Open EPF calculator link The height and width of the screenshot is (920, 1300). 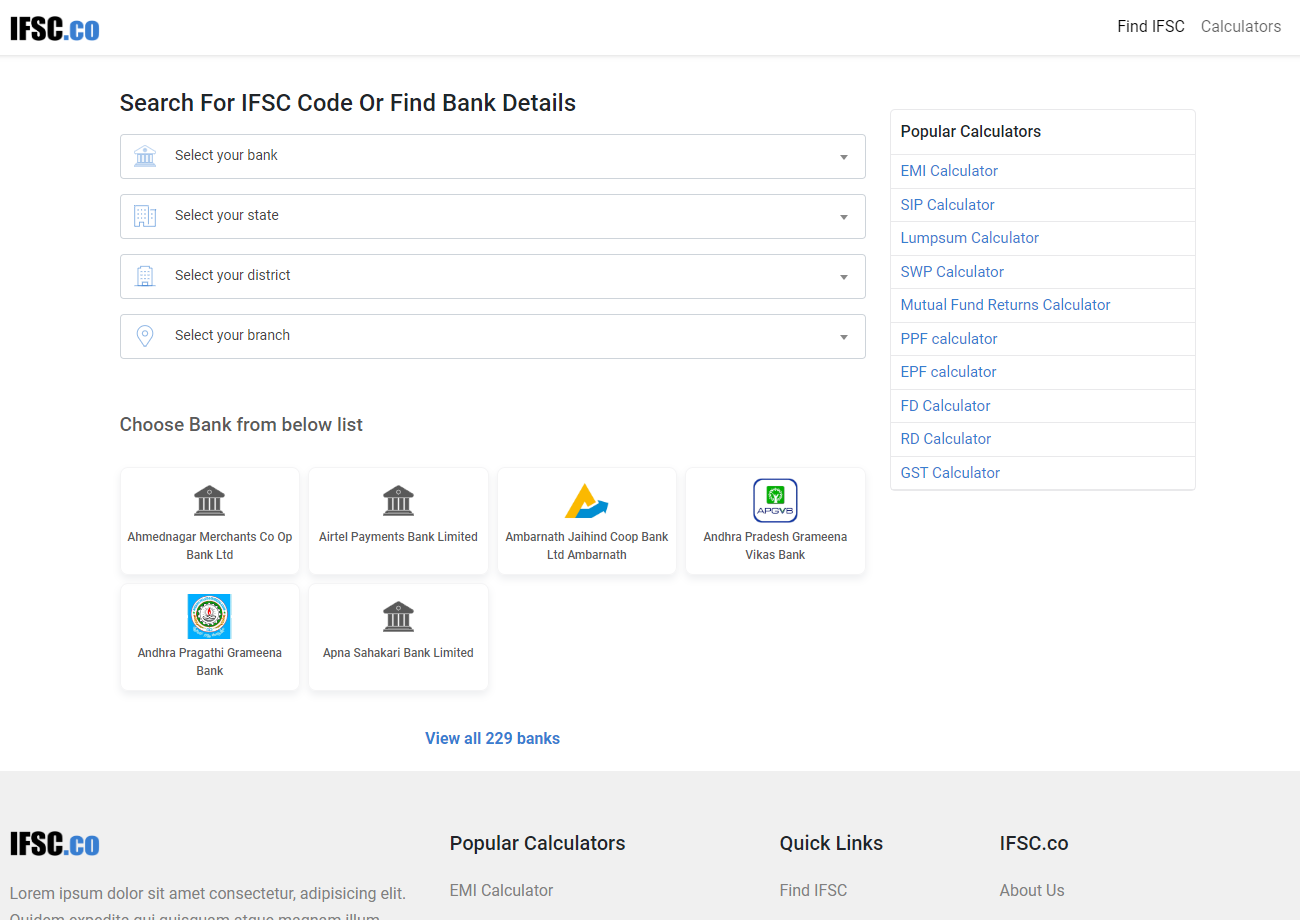[x=949, y=372]
